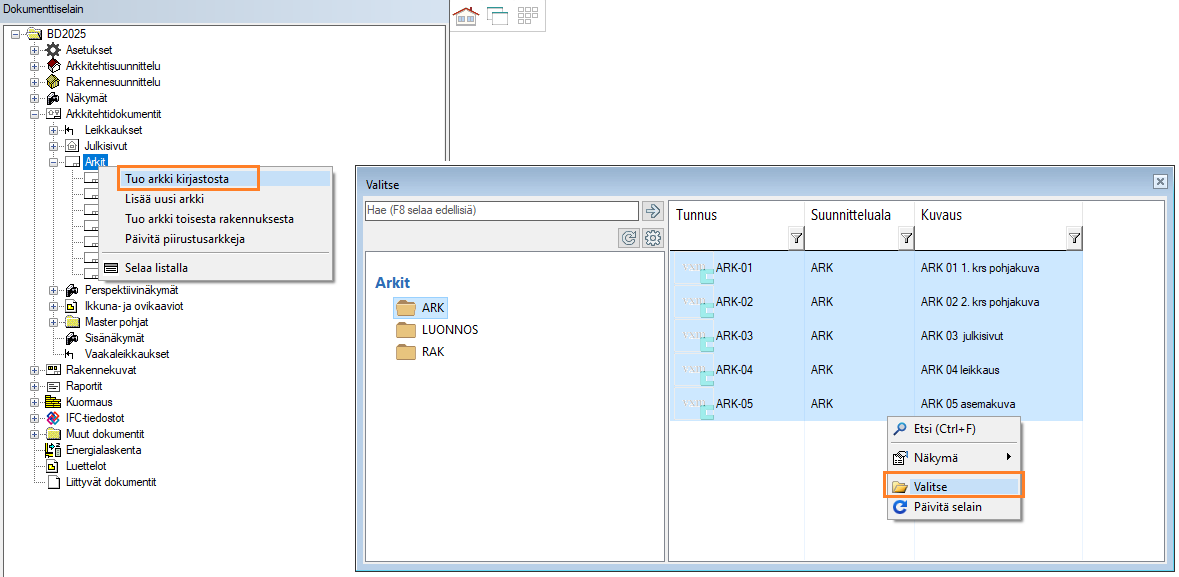Click the house model view icon

tap(465, 15)
